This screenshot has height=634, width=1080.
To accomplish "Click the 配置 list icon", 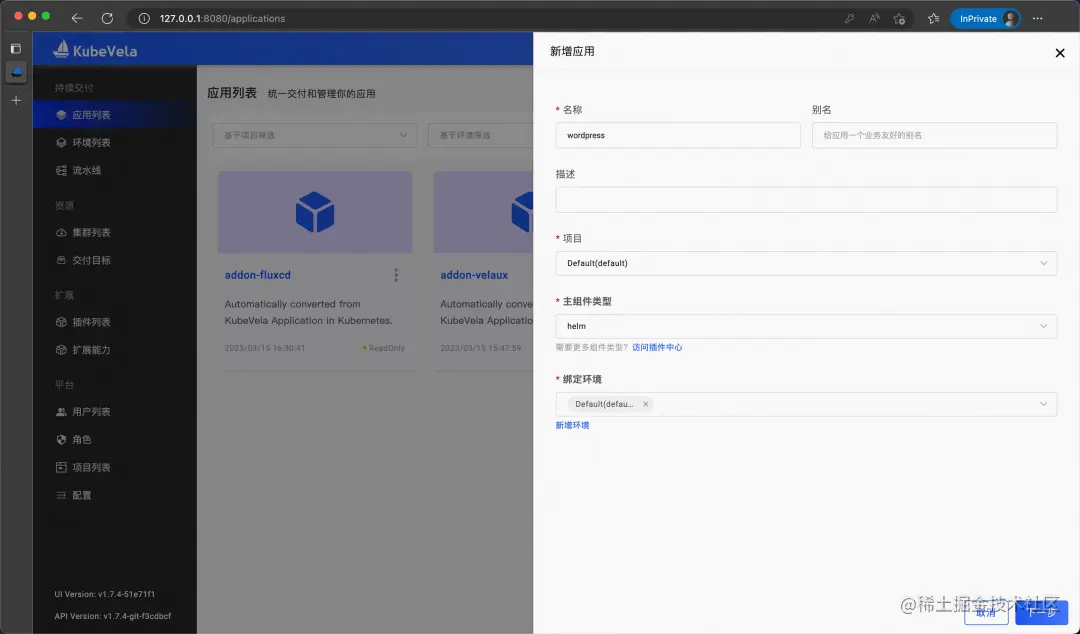I will (x=61, y=495).
